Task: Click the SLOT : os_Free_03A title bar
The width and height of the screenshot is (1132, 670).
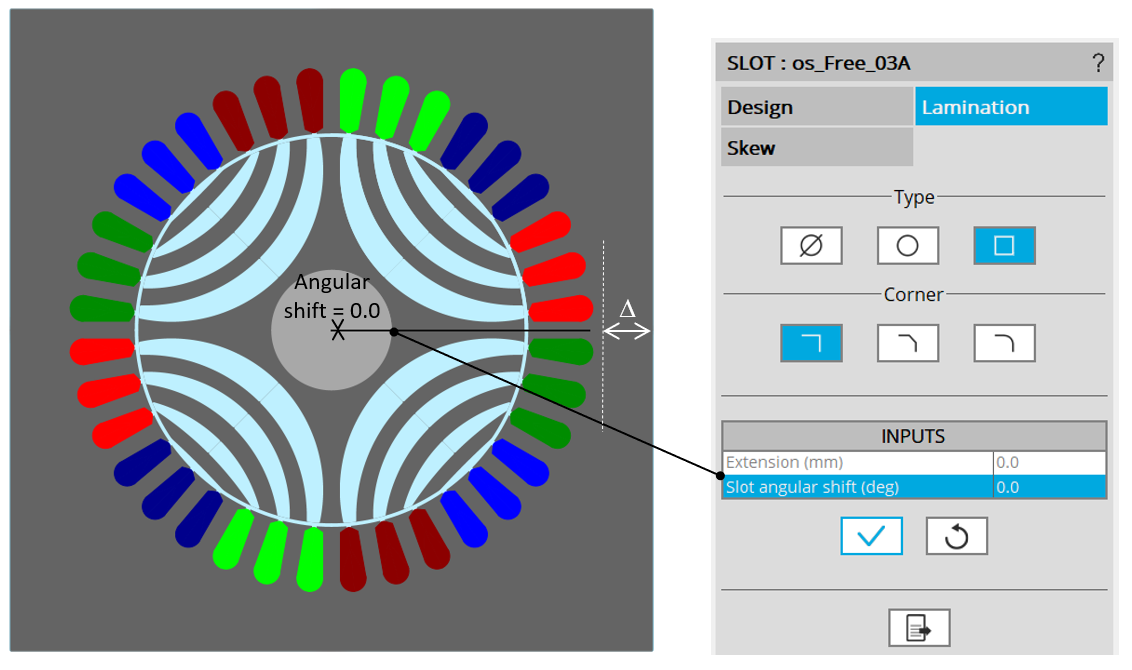Action: [x=900, y=64]
